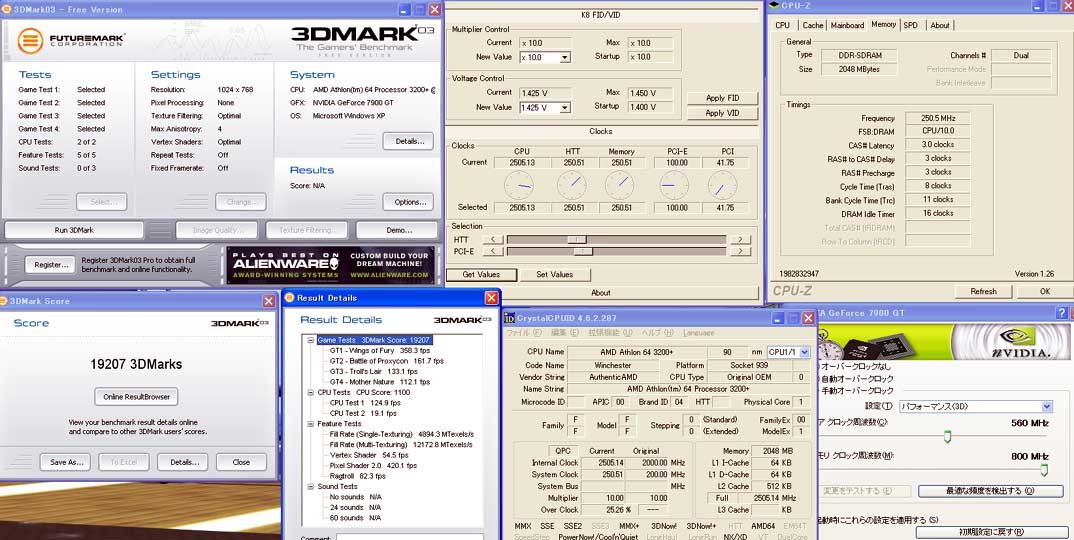Click the Set Values button
1074x540 pixels.
(x=555, y=275)
